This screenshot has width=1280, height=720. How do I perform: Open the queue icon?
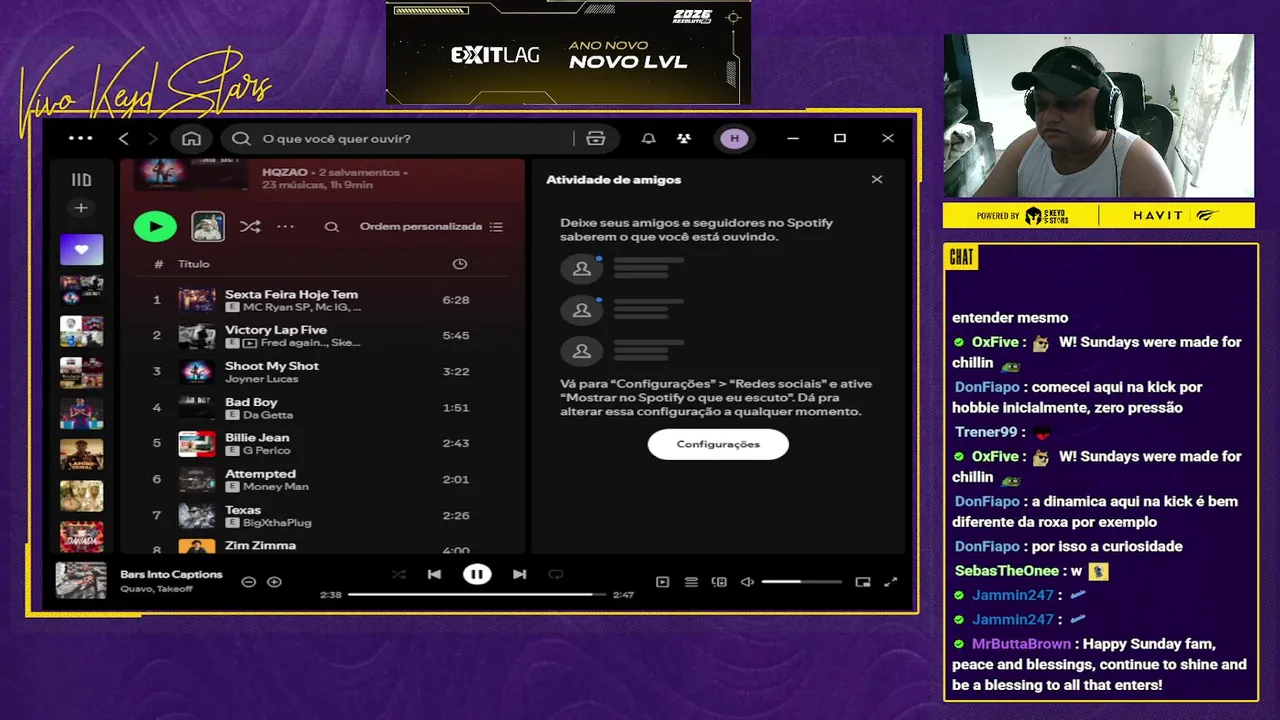pos(691,582)
